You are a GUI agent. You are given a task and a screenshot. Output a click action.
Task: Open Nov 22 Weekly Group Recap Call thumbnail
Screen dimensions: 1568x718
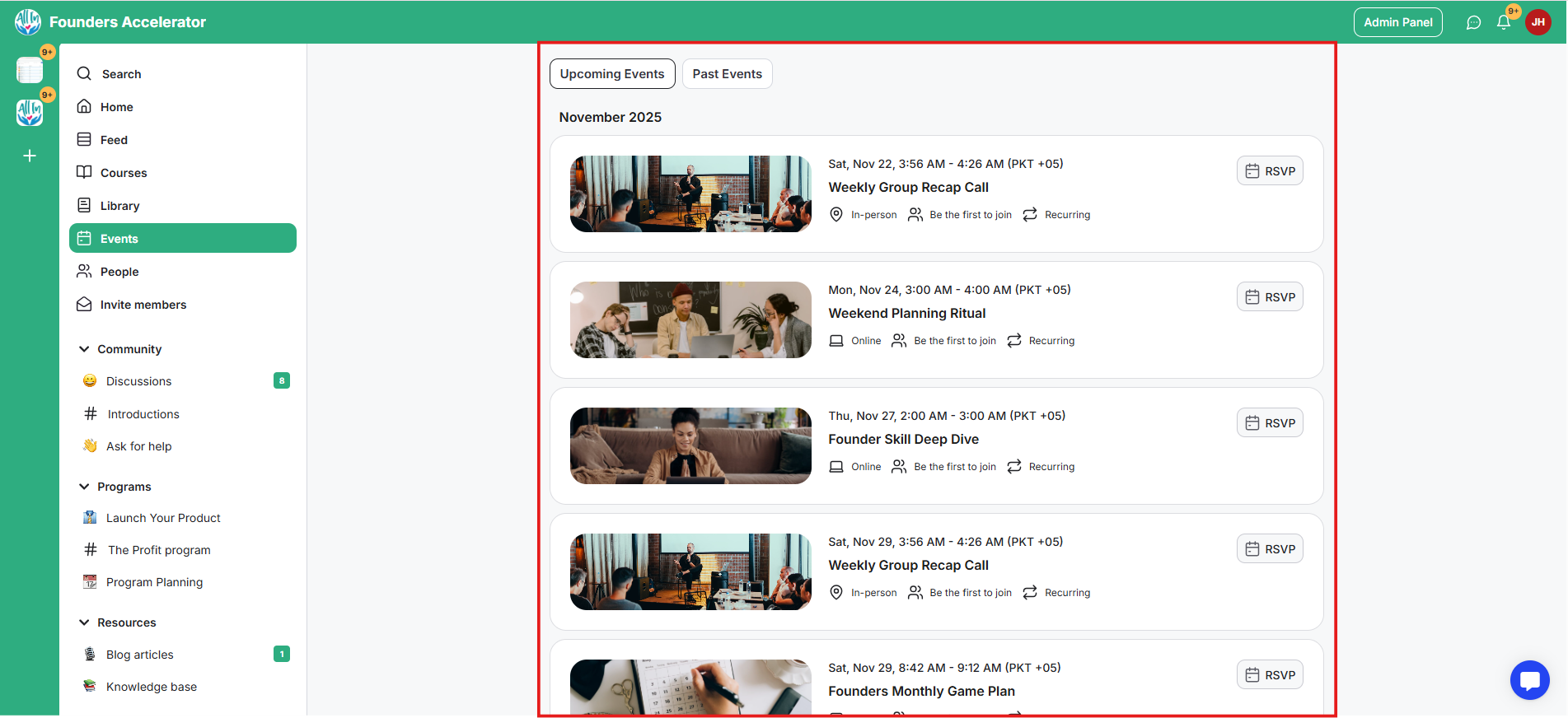(690, 193)
